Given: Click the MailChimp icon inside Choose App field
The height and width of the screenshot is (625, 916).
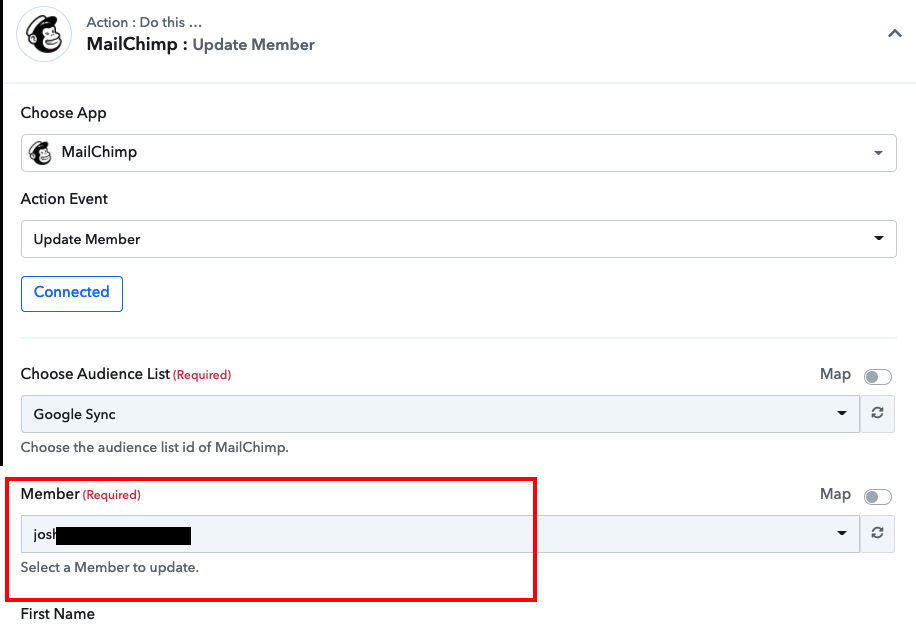Looking at the screenshot, I should pos(40,153).
